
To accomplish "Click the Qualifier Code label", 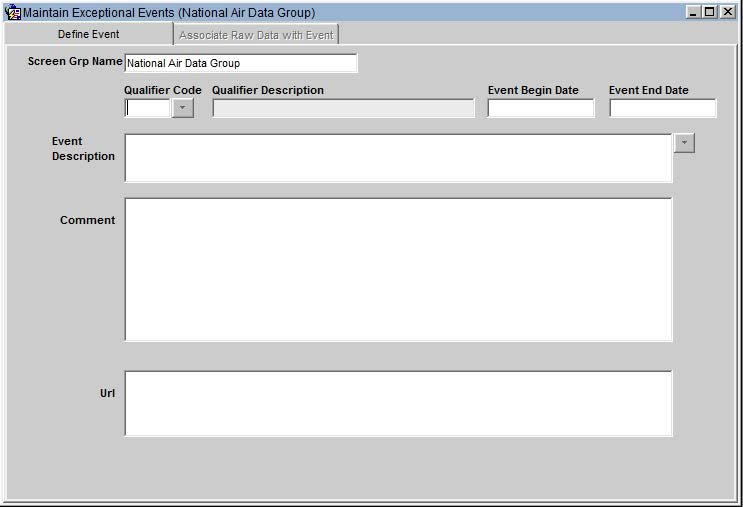I will click(162, 90).
